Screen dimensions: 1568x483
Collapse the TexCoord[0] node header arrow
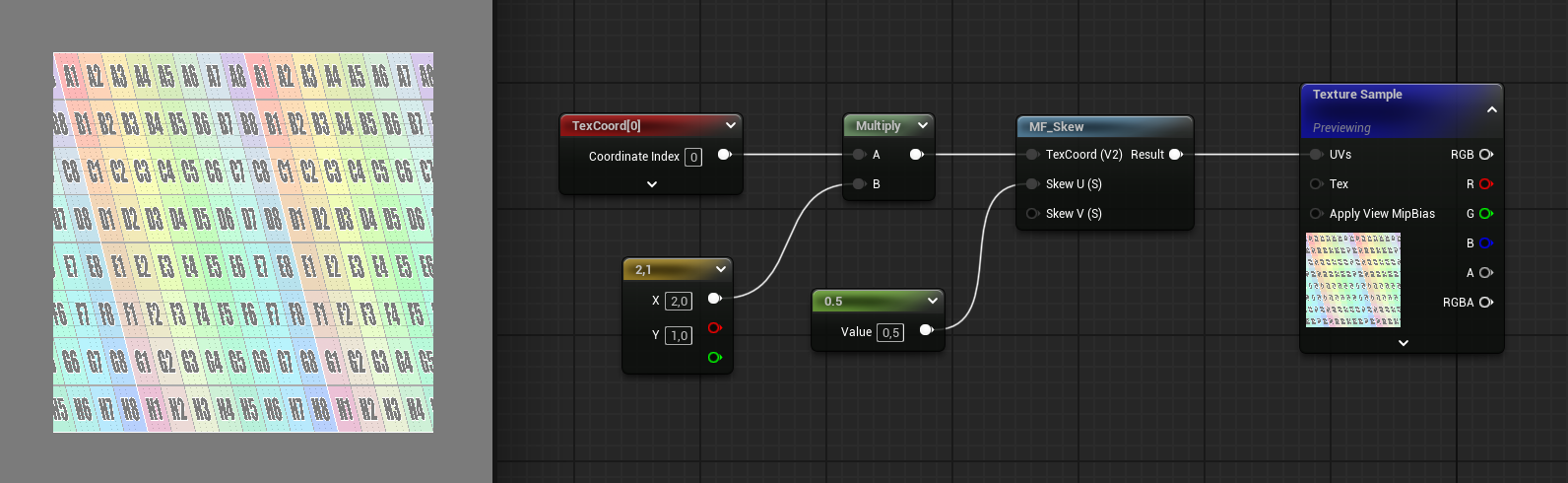(x=730, y=126)
